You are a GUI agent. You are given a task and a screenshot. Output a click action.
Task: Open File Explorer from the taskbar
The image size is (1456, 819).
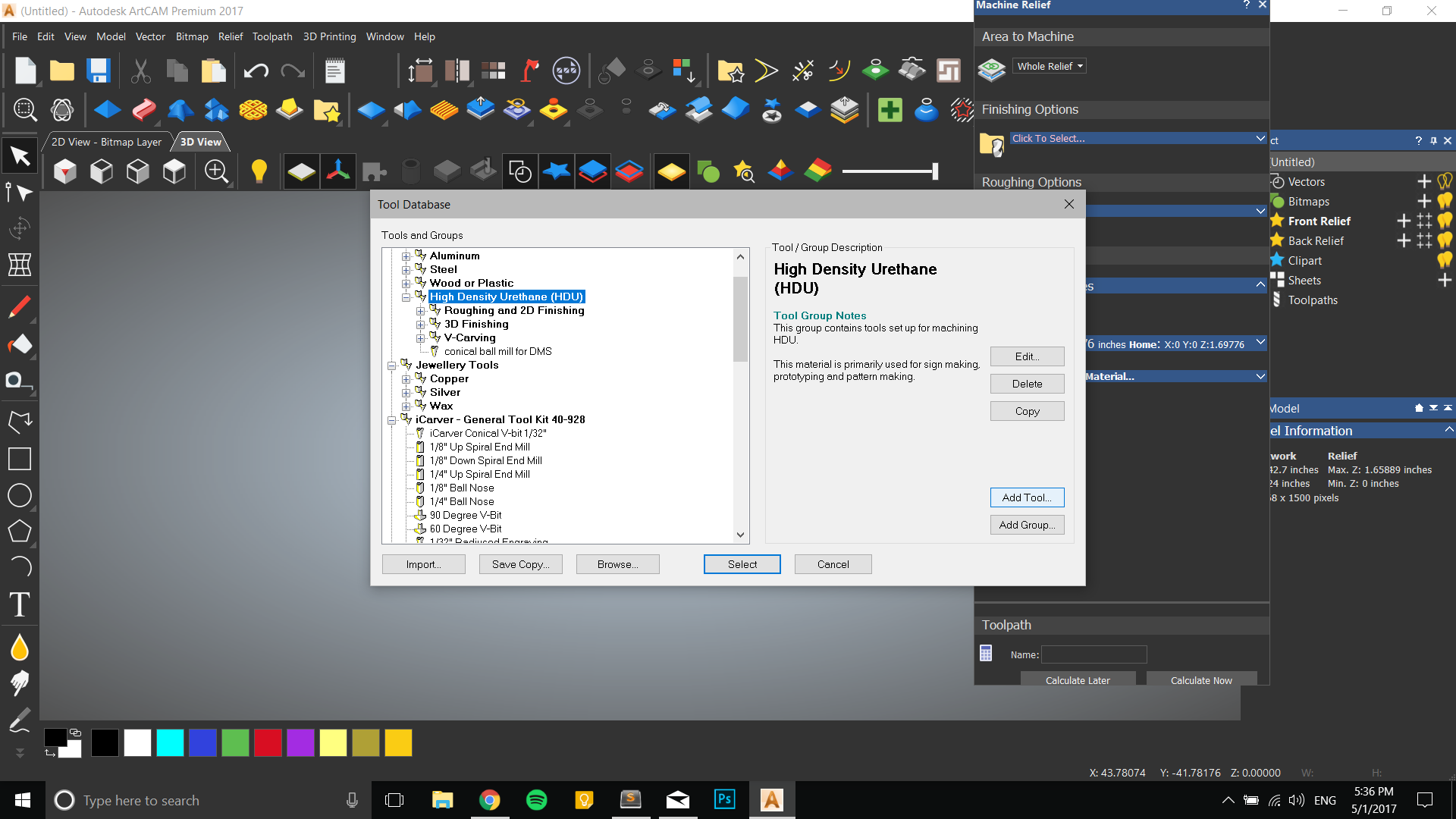(442, 800)
